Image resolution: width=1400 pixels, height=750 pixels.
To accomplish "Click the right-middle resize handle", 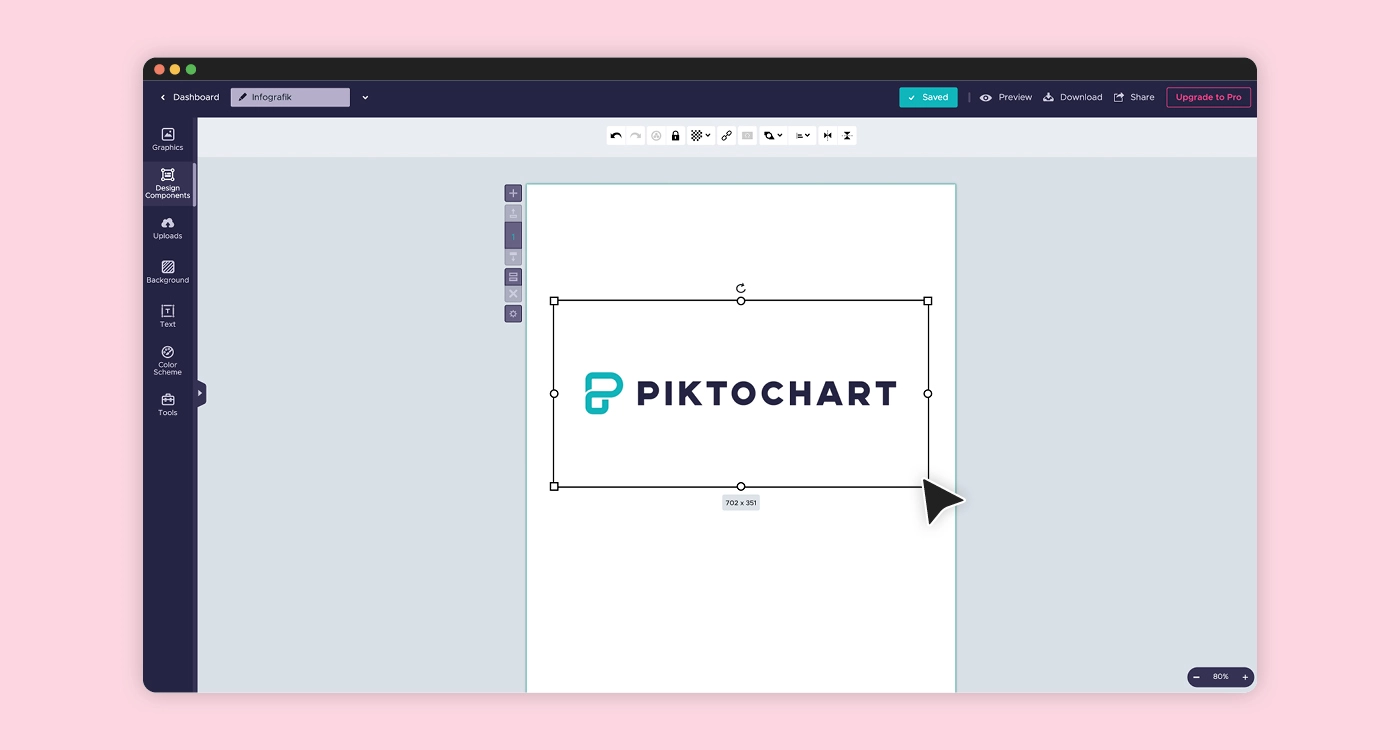I will [x=928, y=393].
